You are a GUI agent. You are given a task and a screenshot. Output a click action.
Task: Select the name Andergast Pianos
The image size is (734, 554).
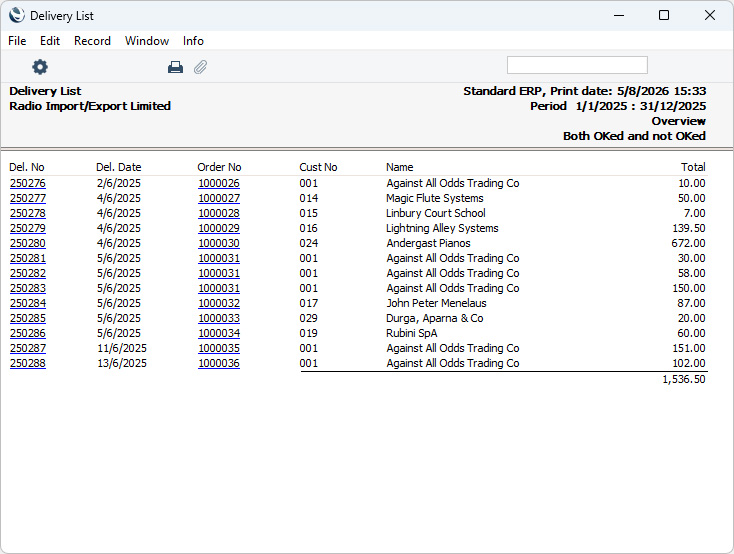point(428,243)
